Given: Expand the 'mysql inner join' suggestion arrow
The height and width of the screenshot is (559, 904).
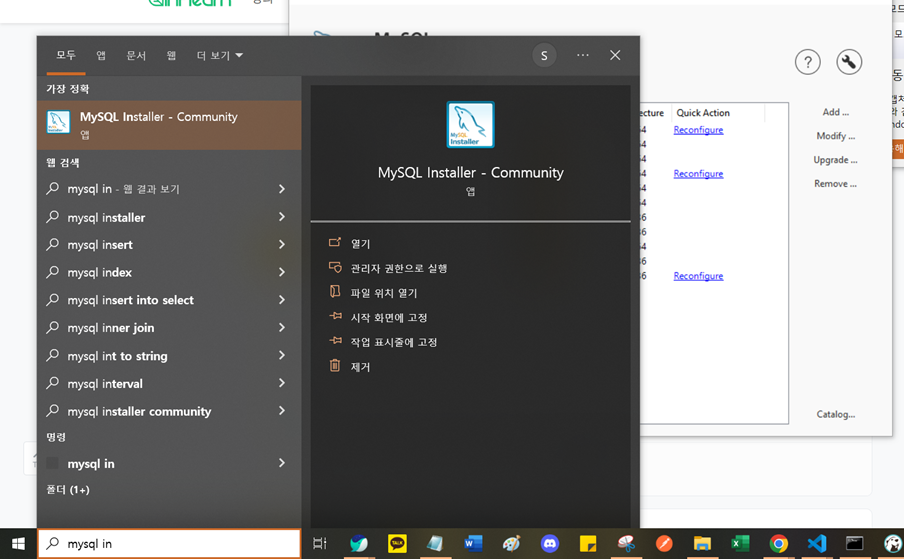Looking at the screenshot, I should 282,327.
